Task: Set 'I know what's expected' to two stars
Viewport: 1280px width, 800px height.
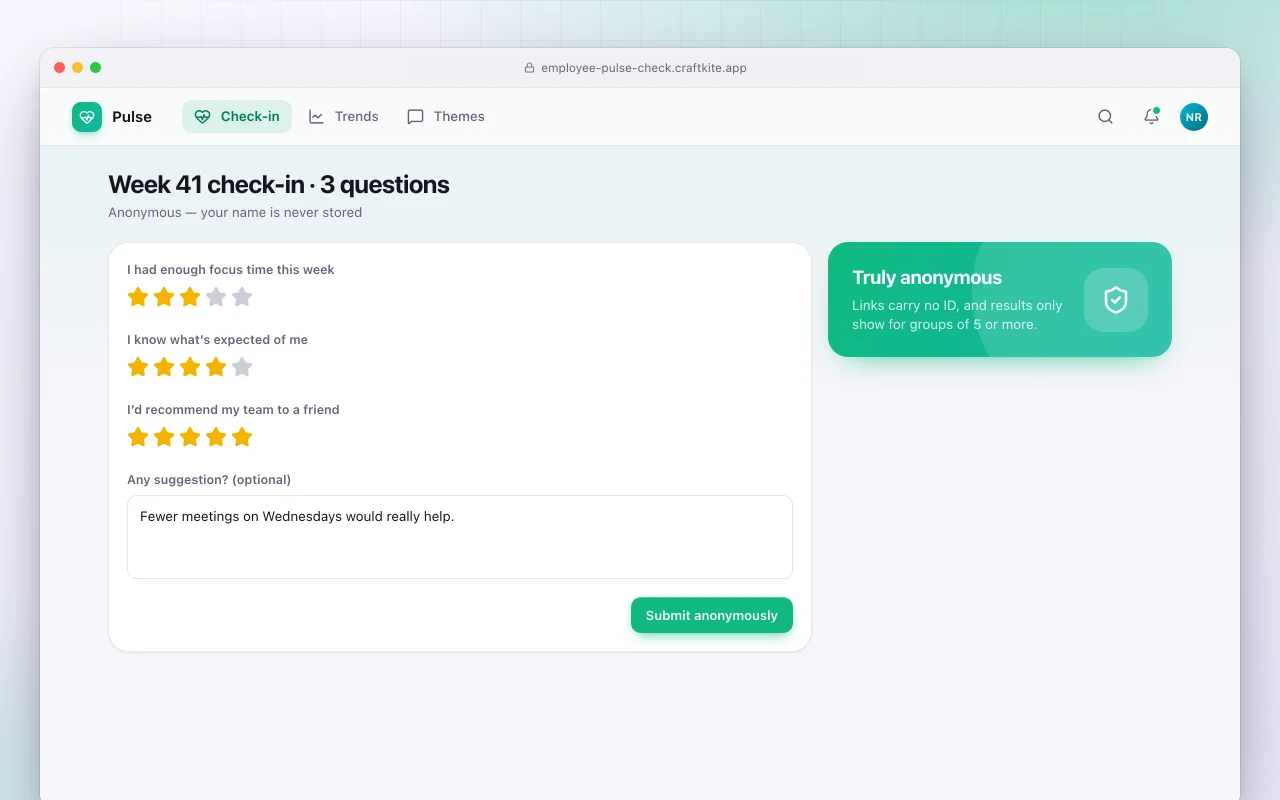Action: click(x=164, y=367)
